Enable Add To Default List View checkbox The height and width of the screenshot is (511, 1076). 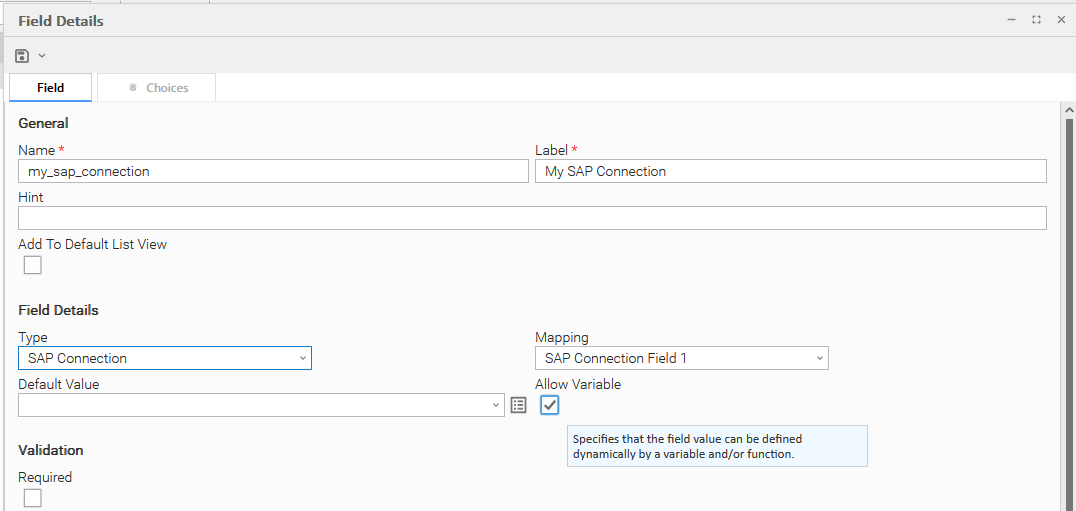tap(33, 265)
